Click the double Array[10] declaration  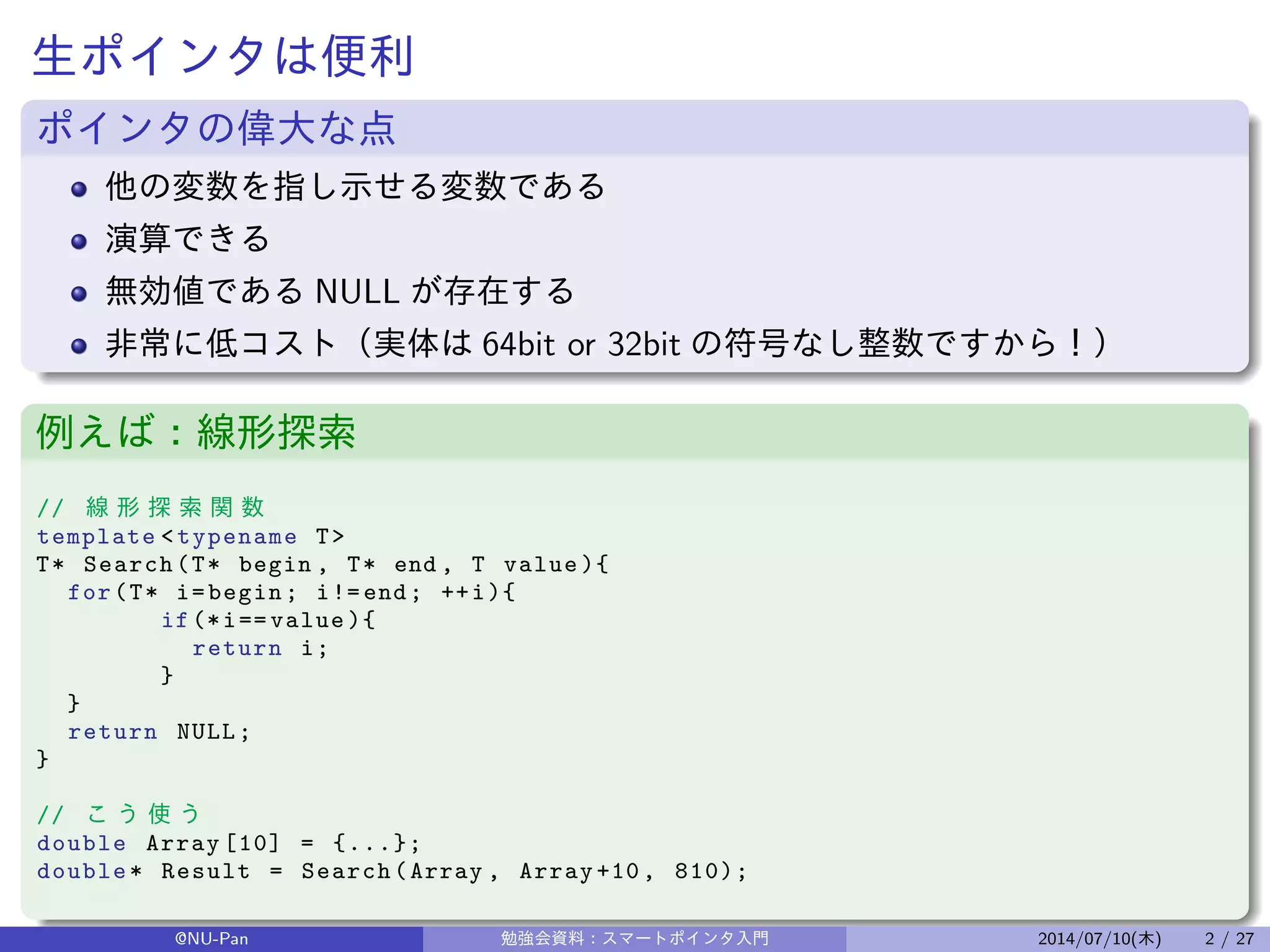point(228,844)
